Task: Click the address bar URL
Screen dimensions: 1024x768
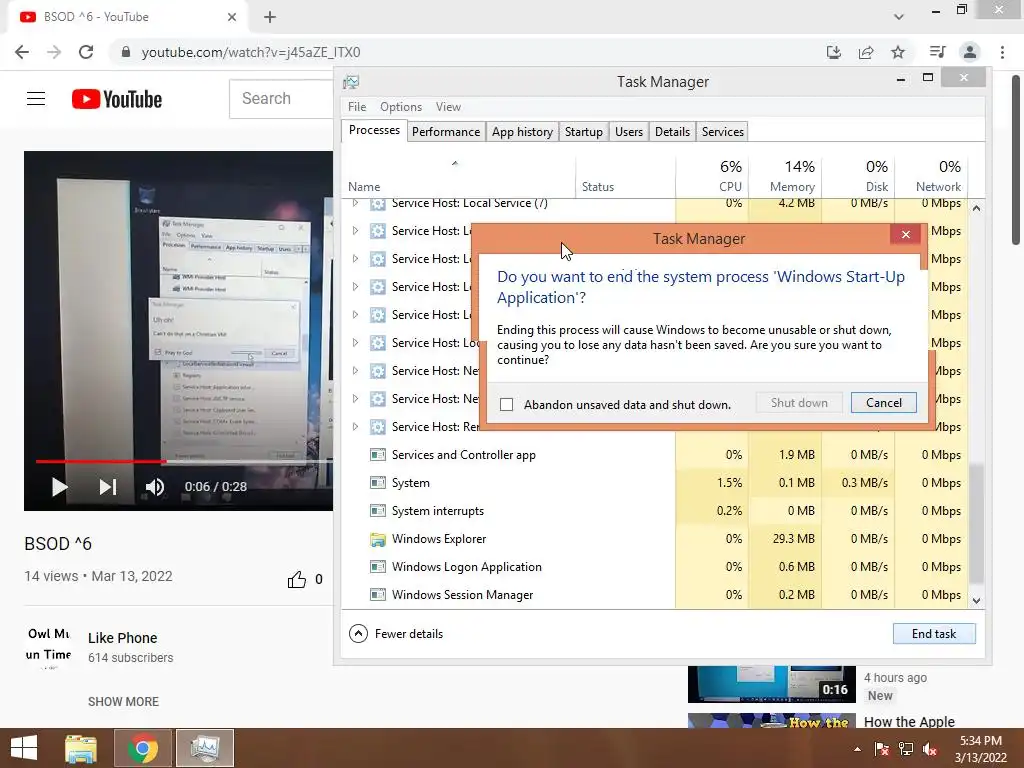Action: coord(251,52)
